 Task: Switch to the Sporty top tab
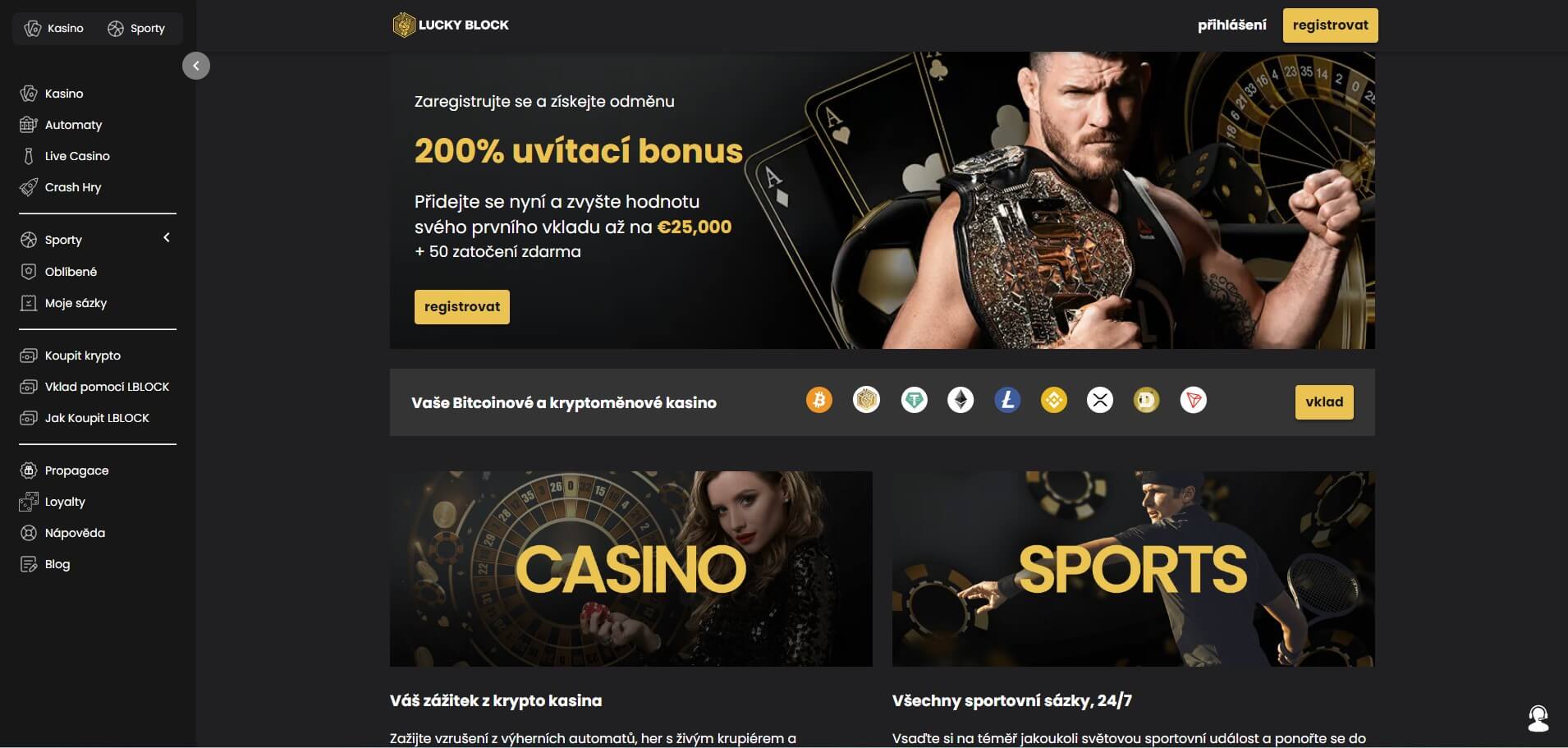136,29
